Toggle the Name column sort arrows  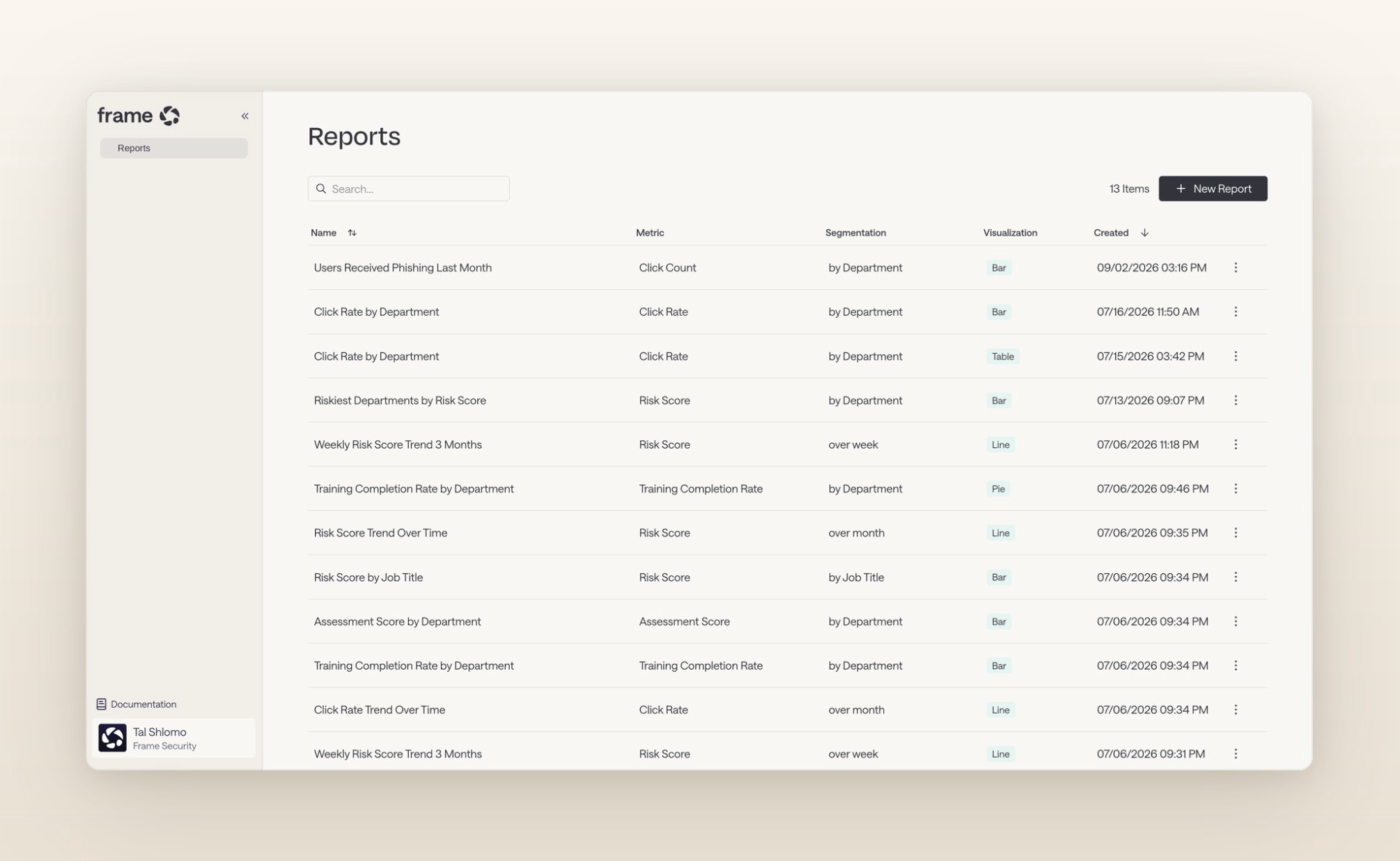pos(352,233)
